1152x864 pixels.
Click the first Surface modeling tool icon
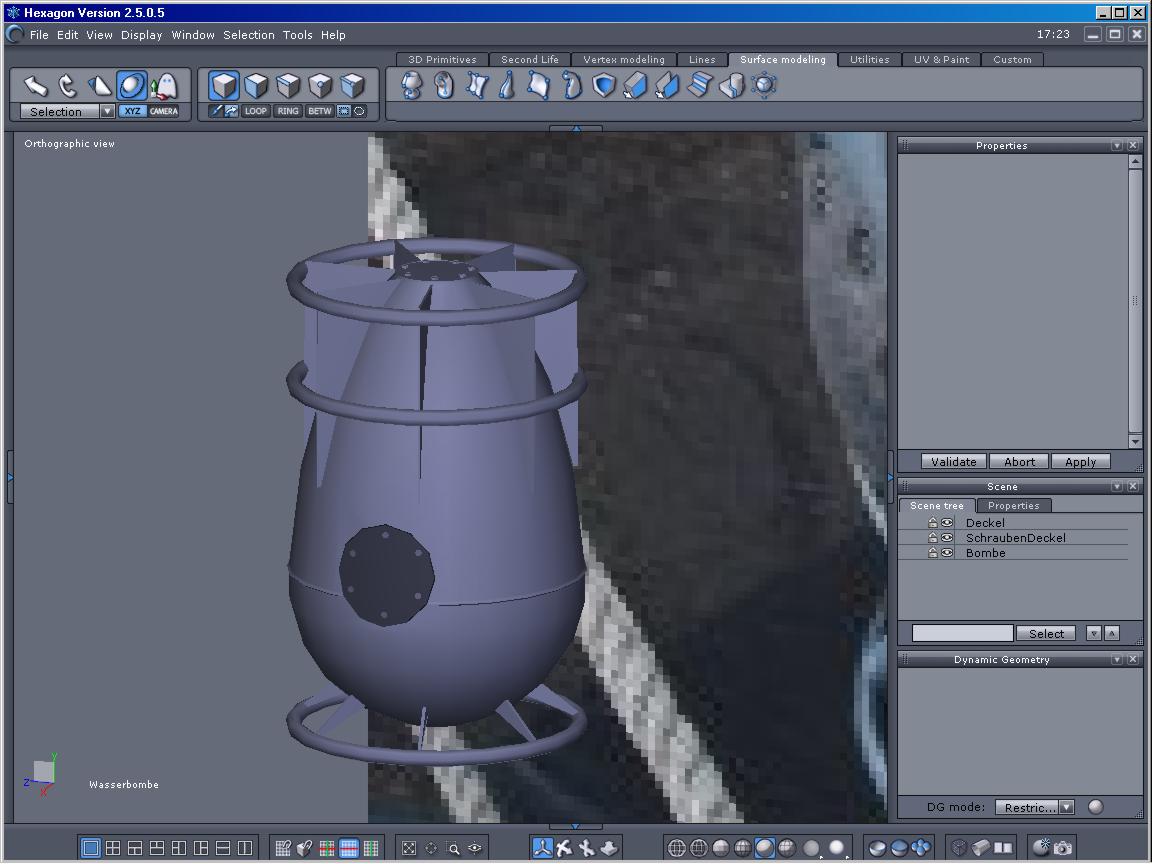tap(412, 86)
